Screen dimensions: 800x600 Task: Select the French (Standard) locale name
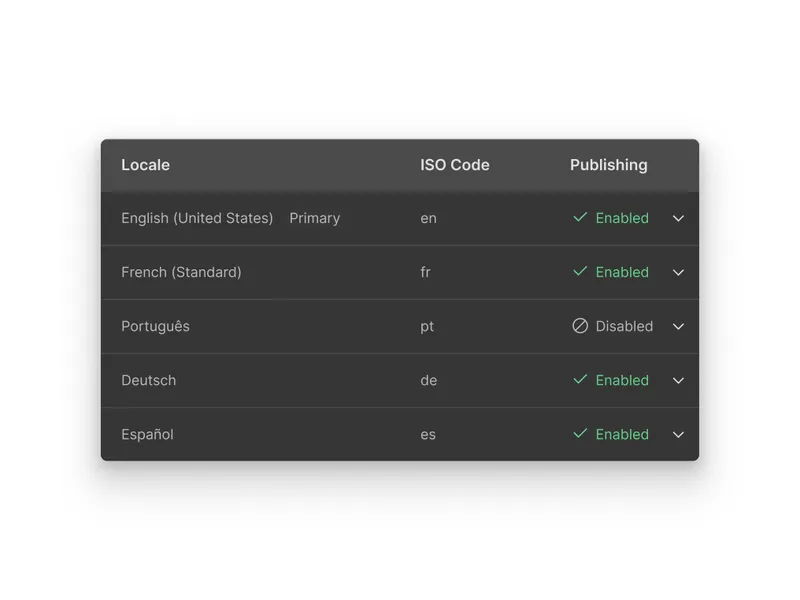(181, 272)
